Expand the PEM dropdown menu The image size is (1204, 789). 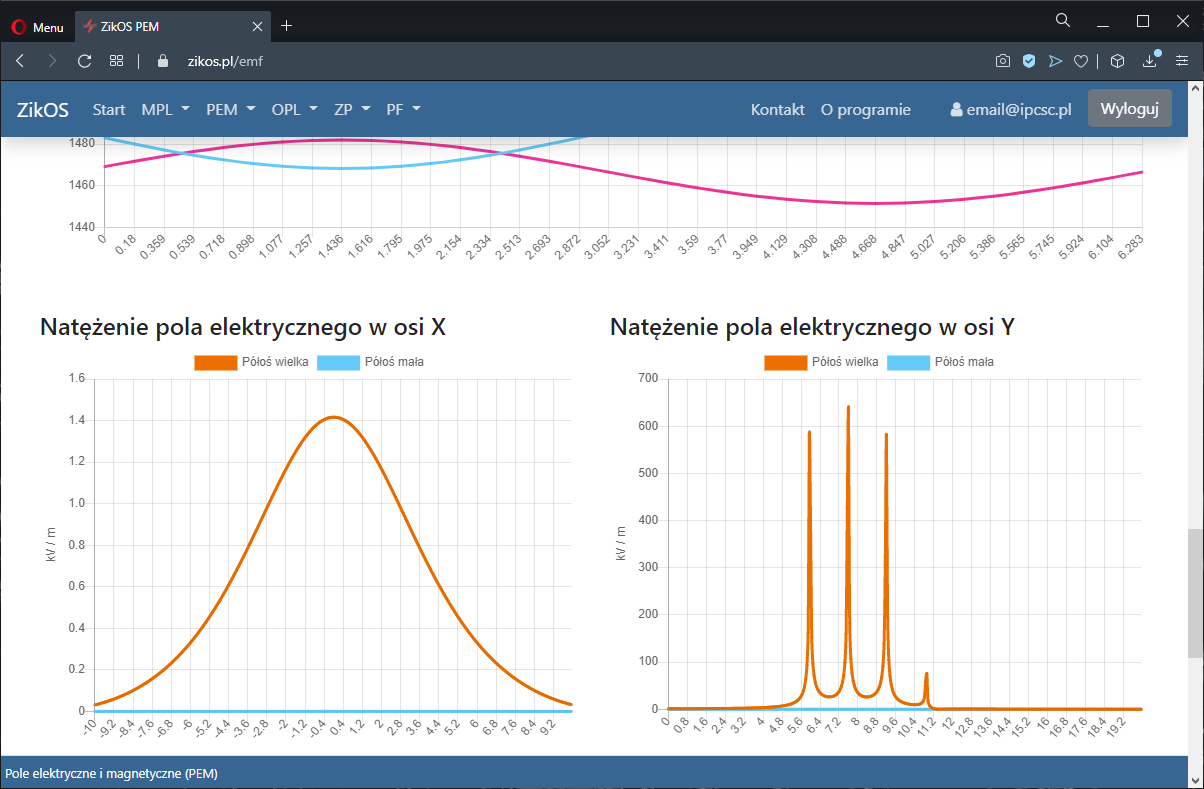point(230,110)
